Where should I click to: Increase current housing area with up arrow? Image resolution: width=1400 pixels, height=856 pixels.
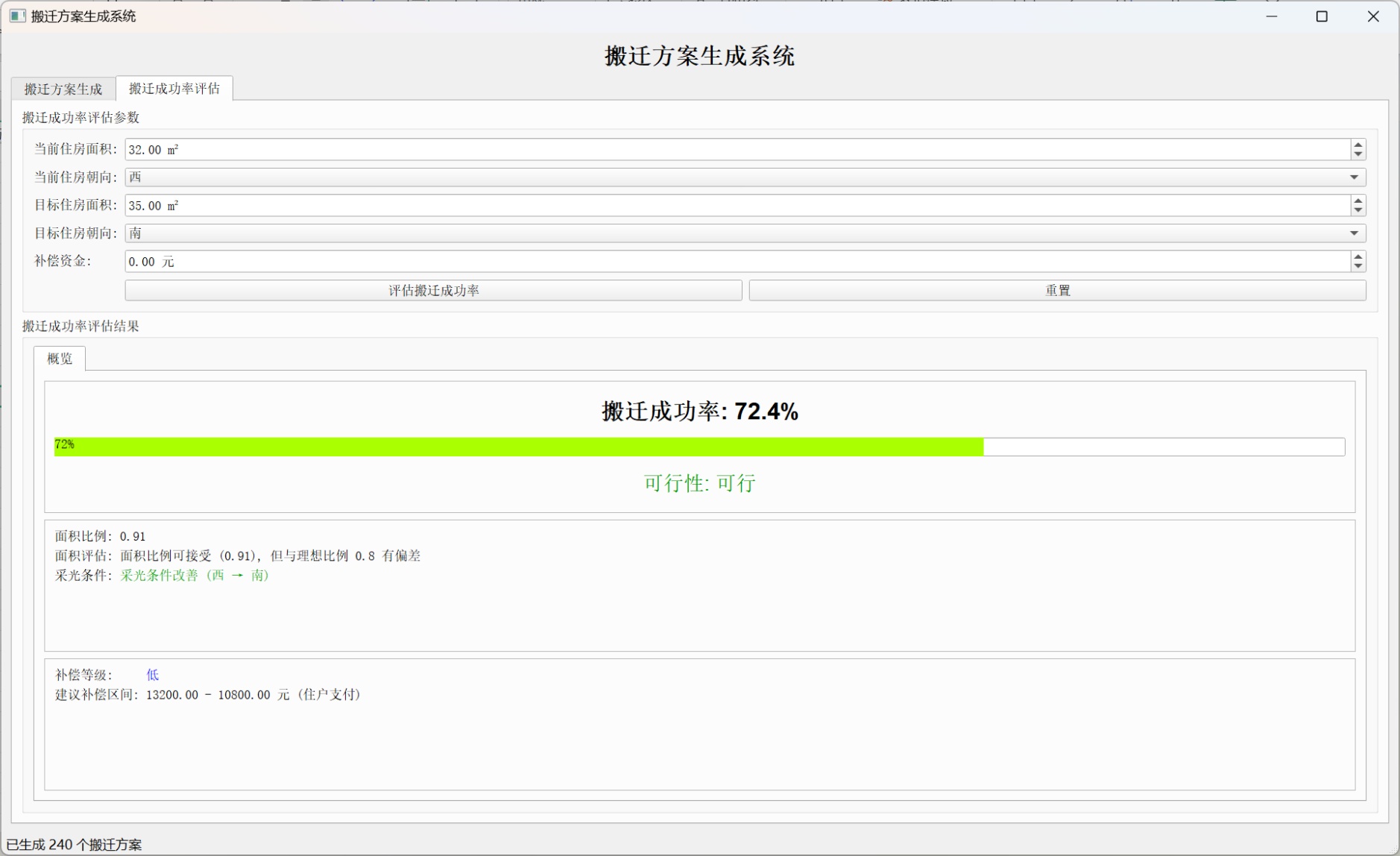pyautogui.click(x=1358, y=145)
